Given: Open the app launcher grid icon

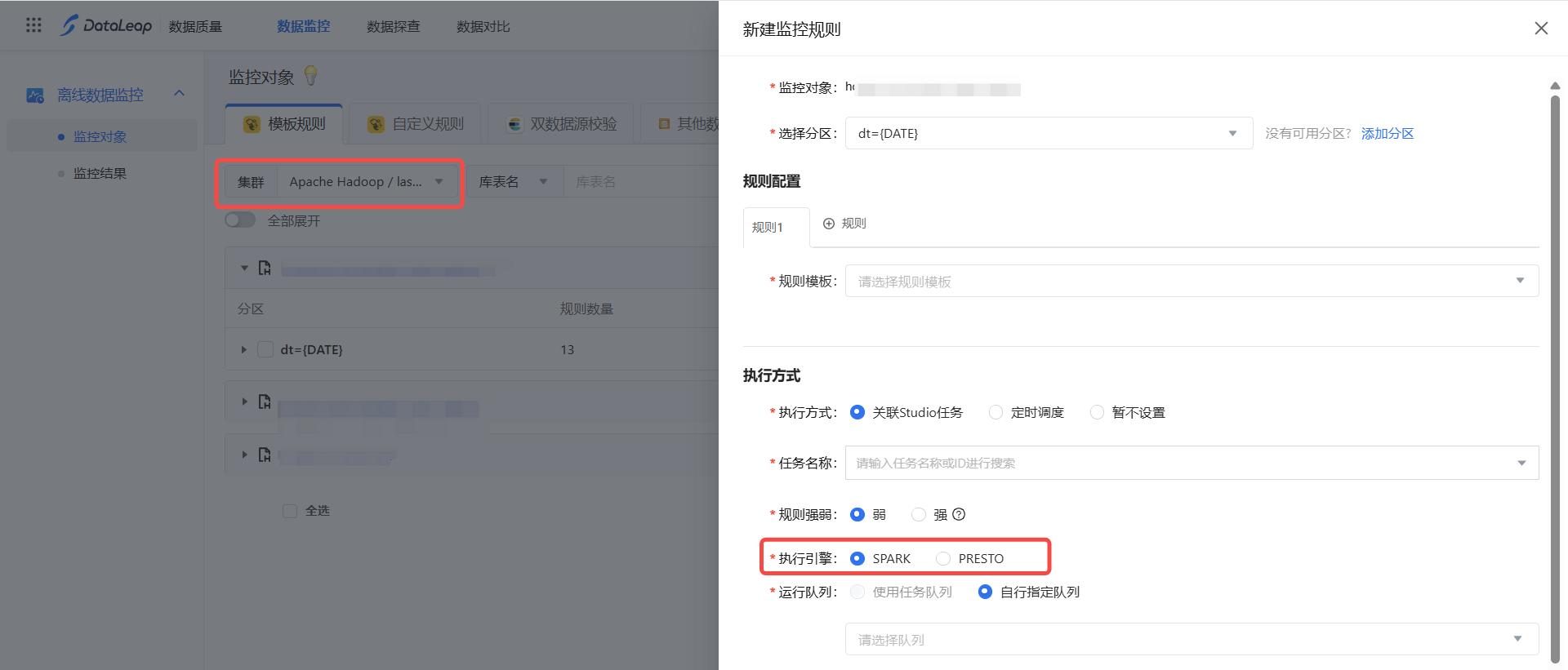Looking at the screenshot, I should [x=33, y=25].
